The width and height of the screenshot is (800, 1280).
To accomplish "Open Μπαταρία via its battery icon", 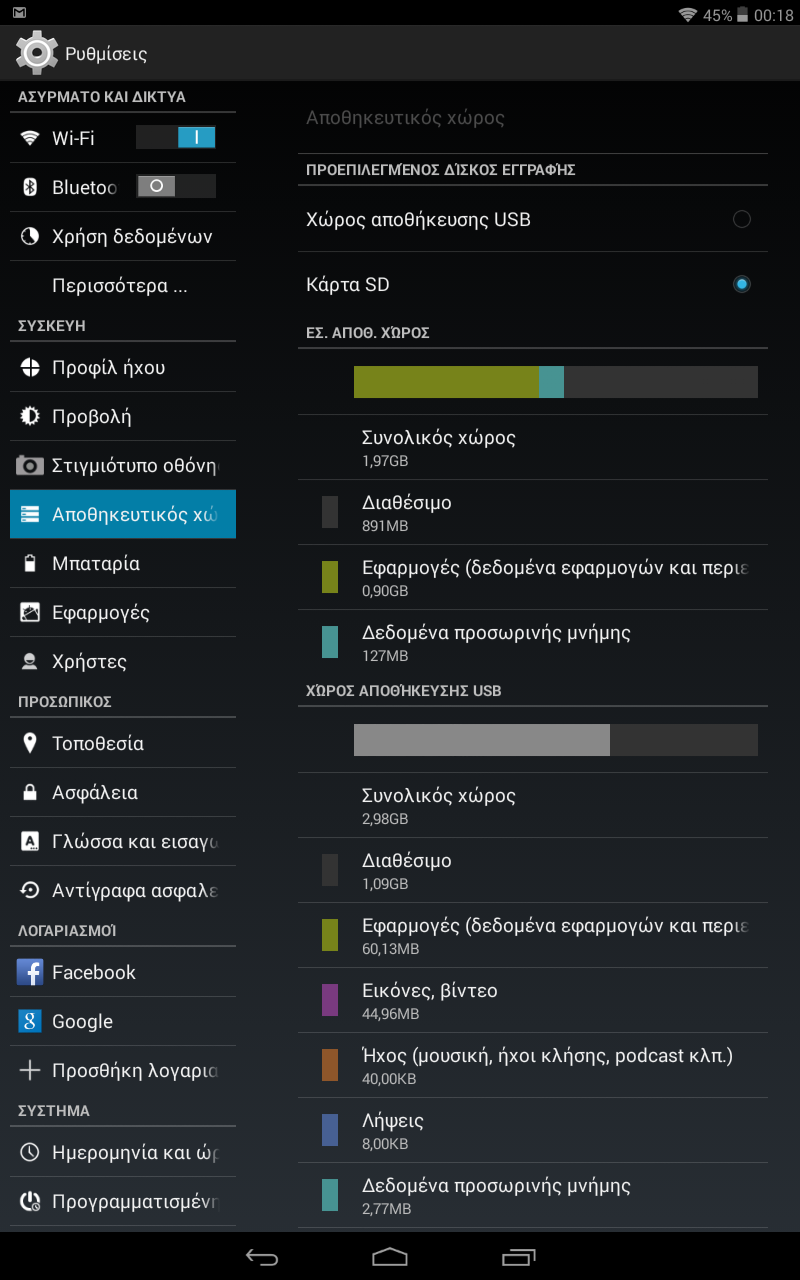I will coord(30,564).
